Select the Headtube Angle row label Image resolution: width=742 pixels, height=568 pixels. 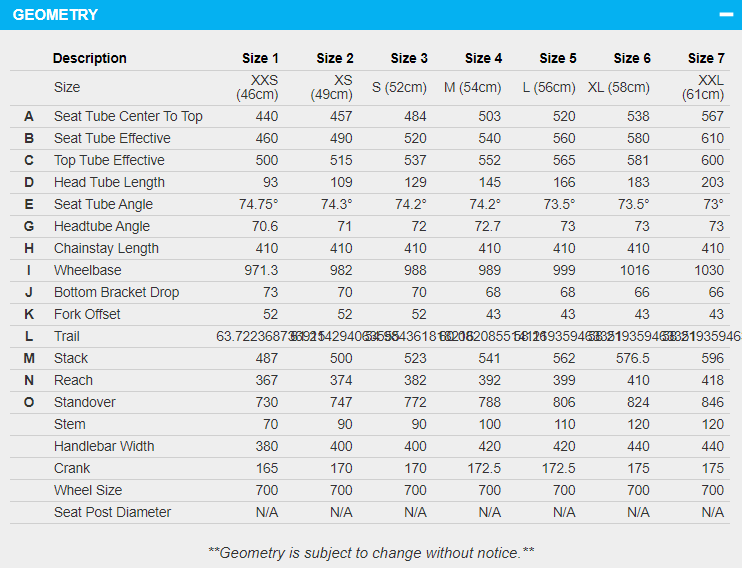click(102, 226)
